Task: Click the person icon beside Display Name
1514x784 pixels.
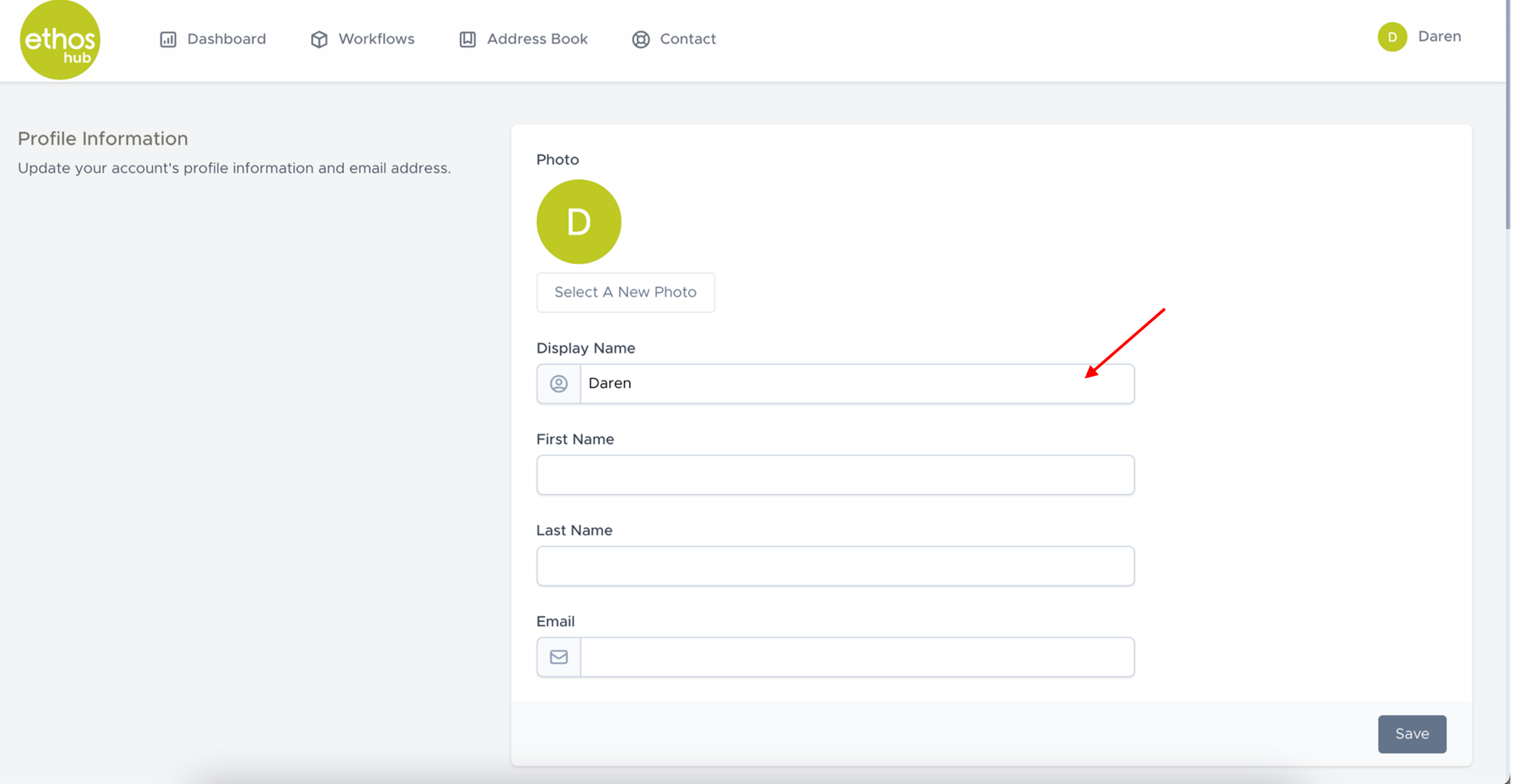Action: (x=559, y=383)
